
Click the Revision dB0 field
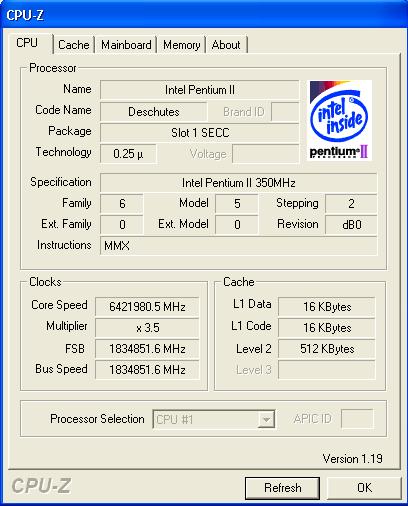[351, 225]
